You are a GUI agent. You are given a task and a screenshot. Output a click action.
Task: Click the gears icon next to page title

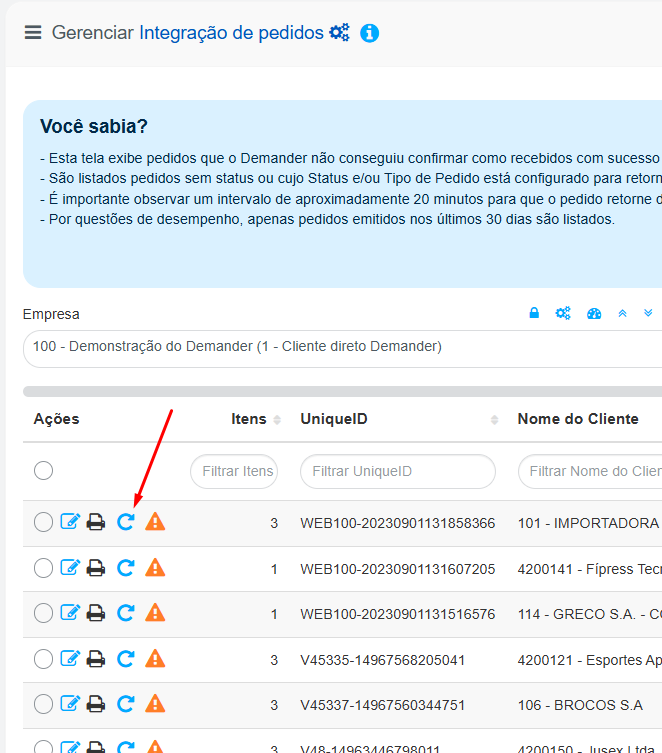pos(339,33)
